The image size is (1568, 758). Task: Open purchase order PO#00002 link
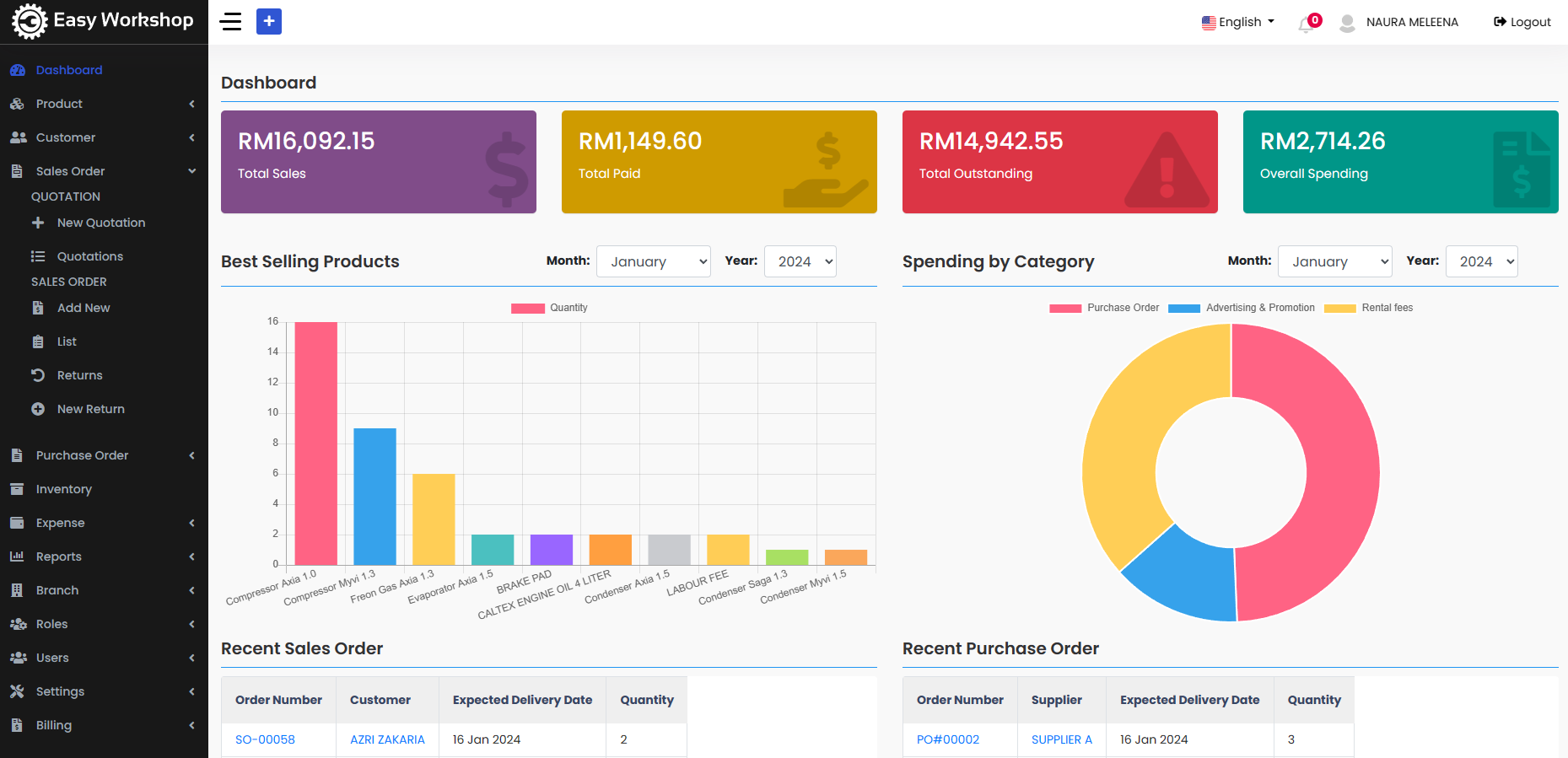pyautogui.click(x=948, y=739)
